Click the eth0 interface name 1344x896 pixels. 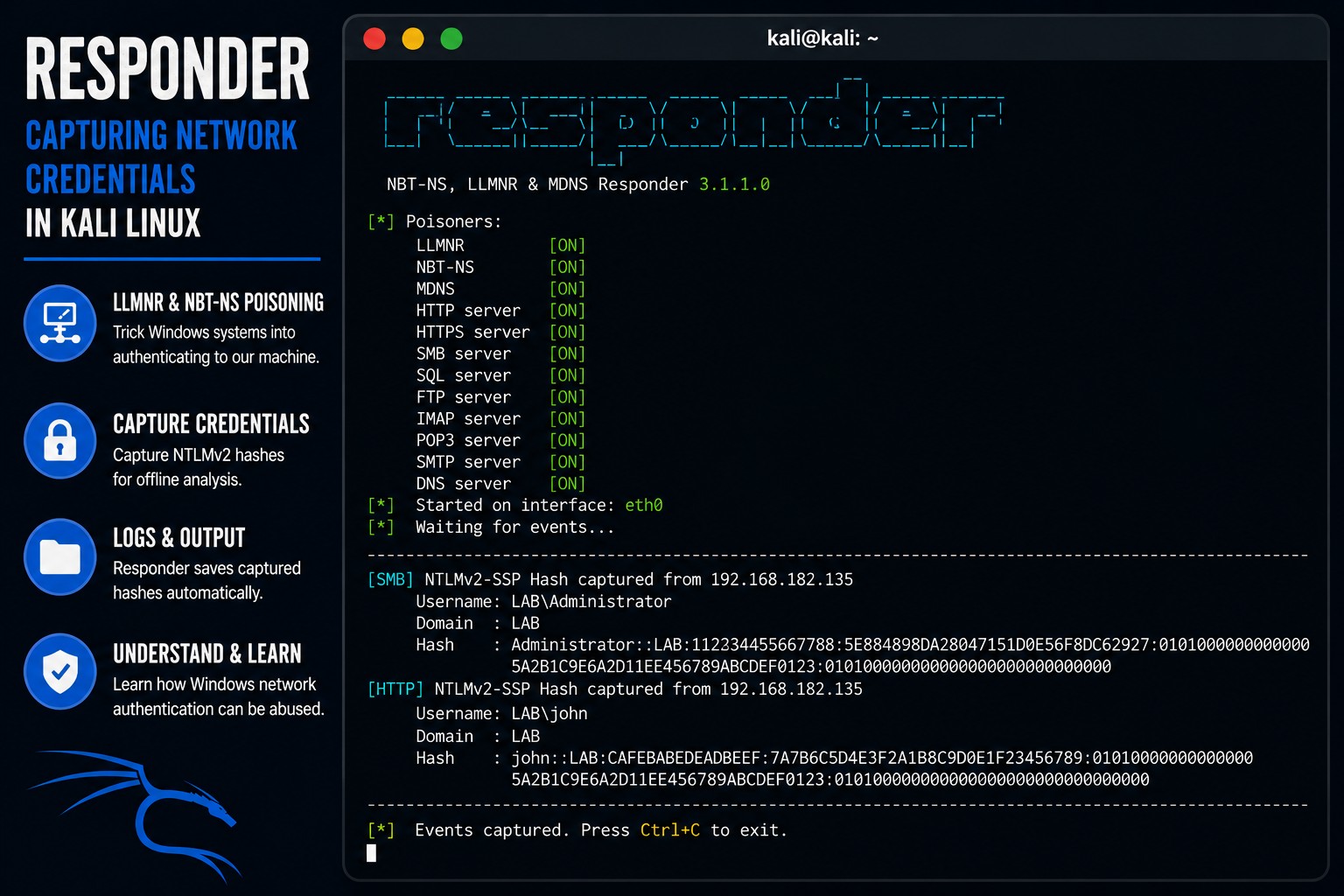[x=644, y=505]
